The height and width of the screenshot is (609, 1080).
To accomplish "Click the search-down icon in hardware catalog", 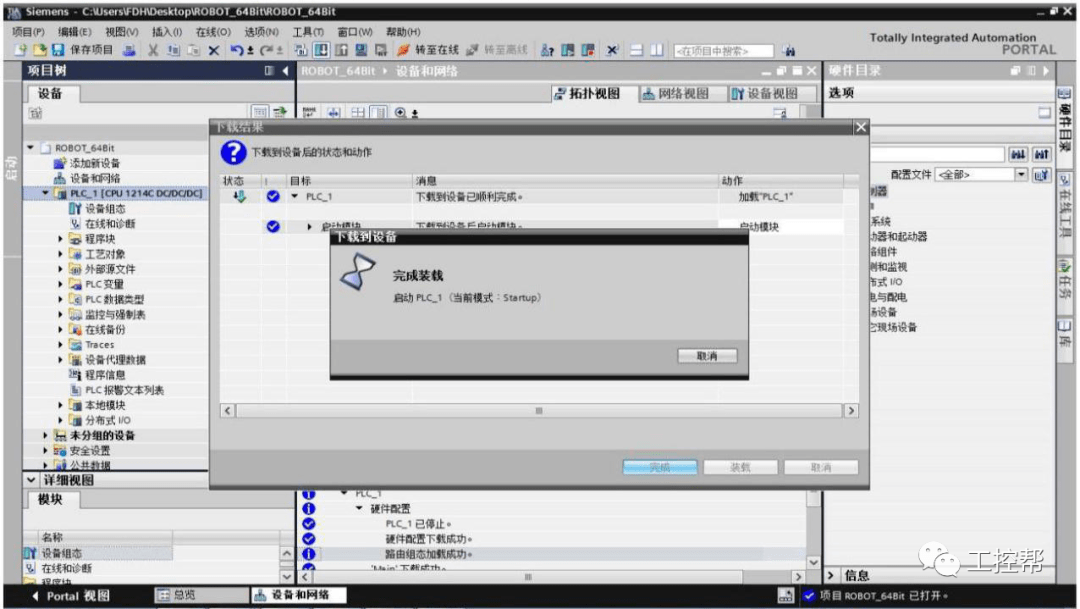I will pos(1019,155).
